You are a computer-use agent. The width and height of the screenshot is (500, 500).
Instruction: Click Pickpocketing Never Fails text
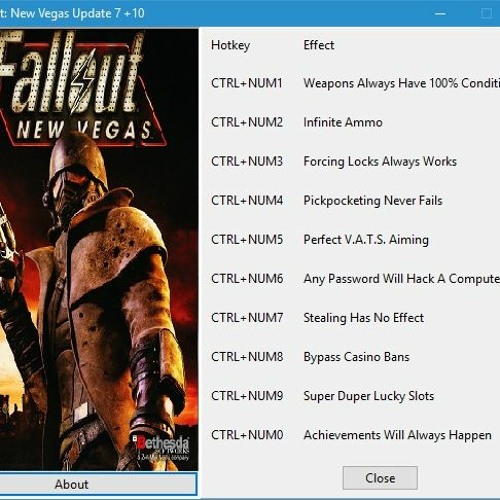[x=373, y=201]
